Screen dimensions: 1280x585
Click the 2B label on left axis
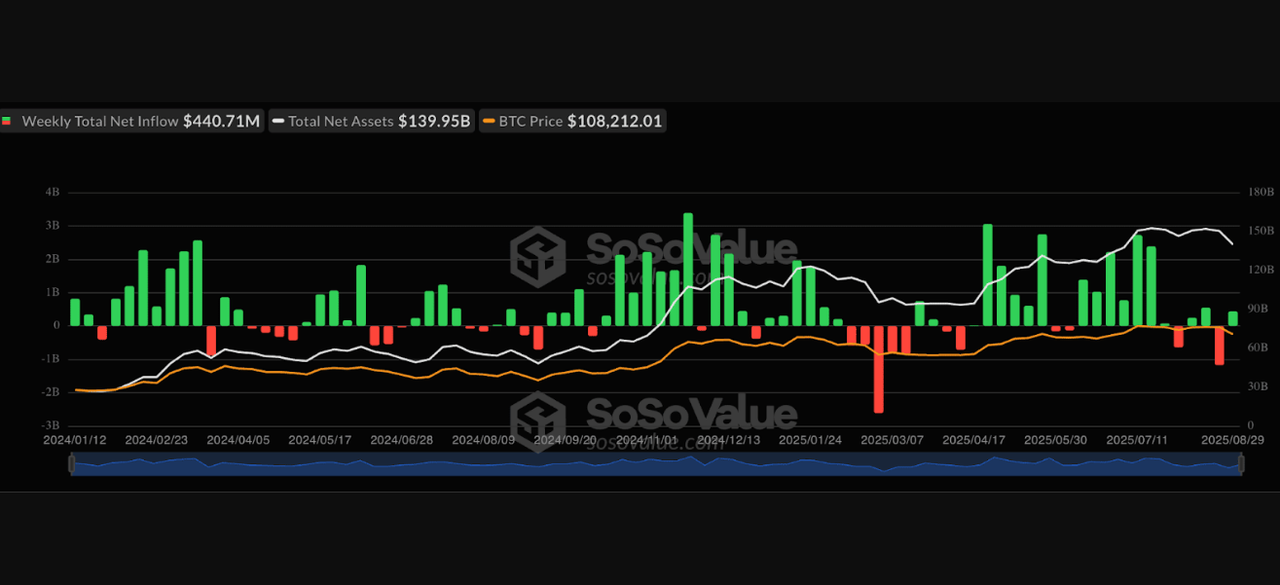pyautogui.click(x=52, y=259)
